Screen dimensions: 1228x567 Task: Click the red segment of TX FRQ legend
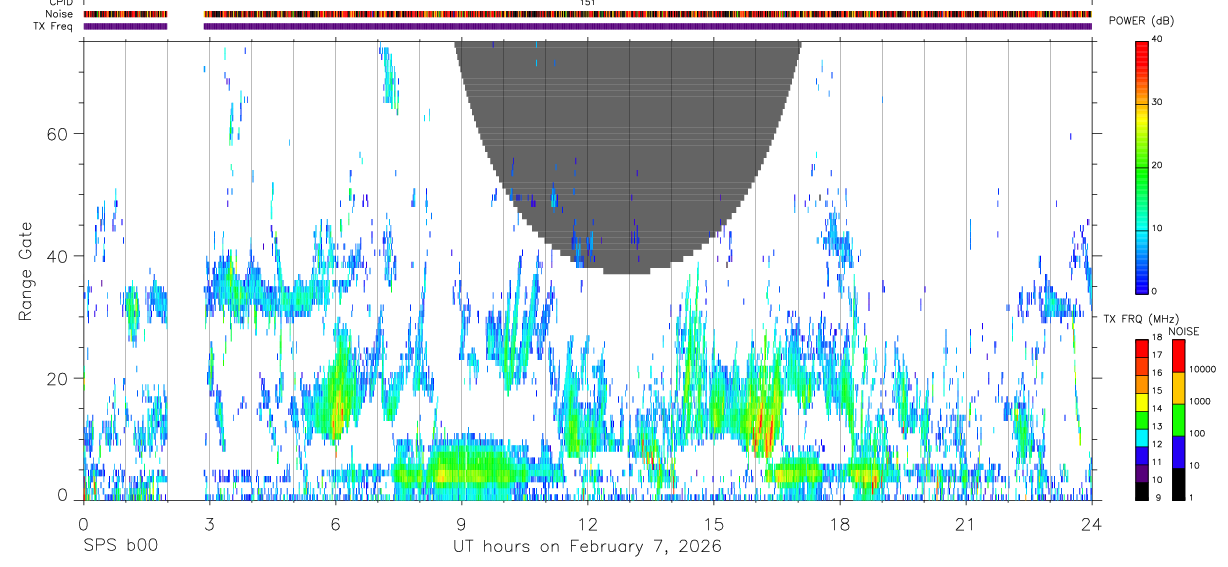pyautogui.click(x=1142, y=349)
